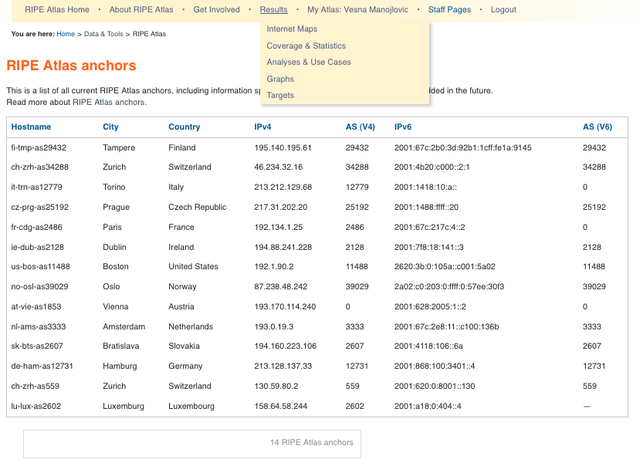Click hostname at-vie-as1853
Screen dimensions: 640x476
coord(36,307)
